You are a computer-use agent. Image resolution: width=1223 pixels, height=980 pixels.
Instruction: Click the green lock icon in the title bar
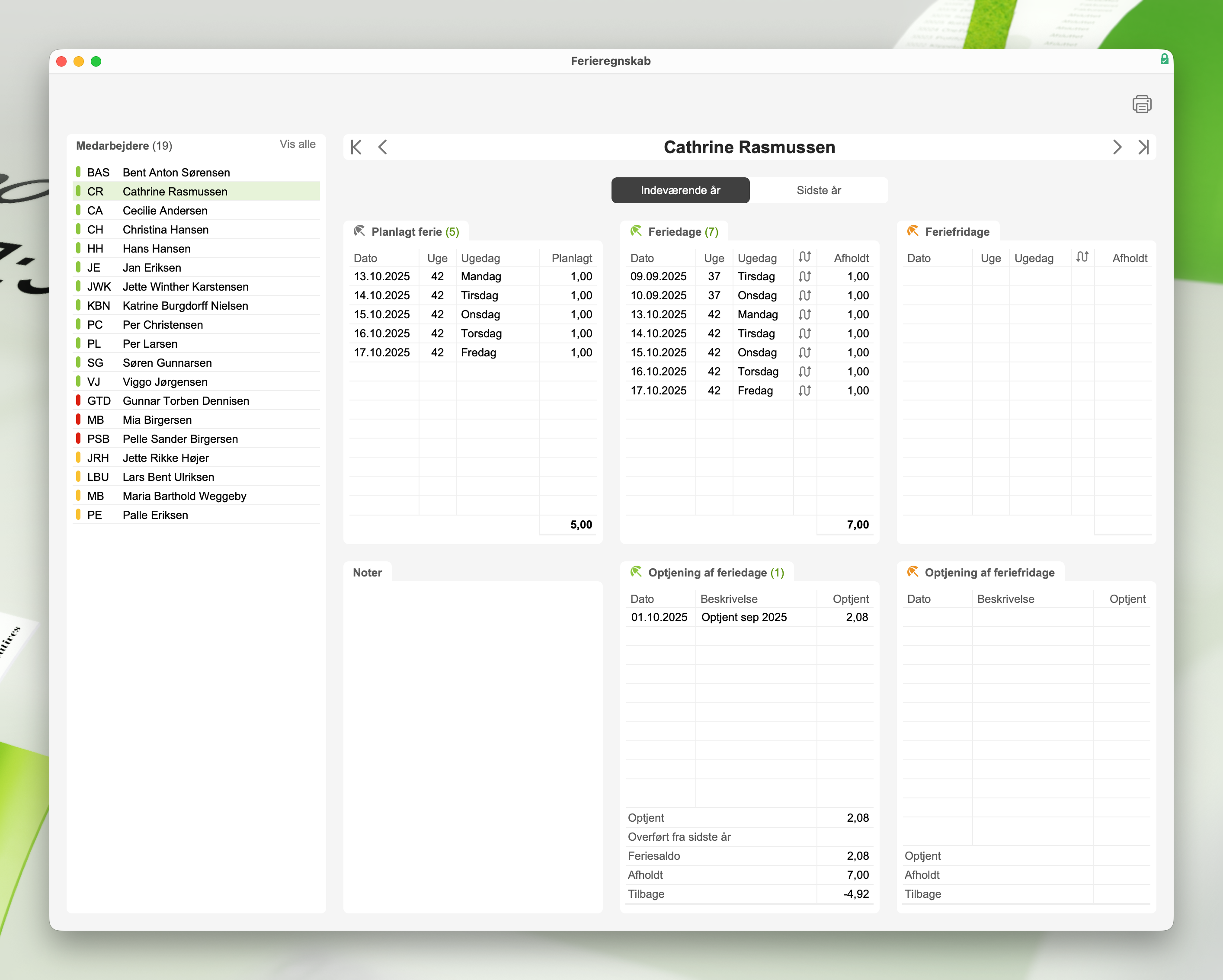[1164, 59]
